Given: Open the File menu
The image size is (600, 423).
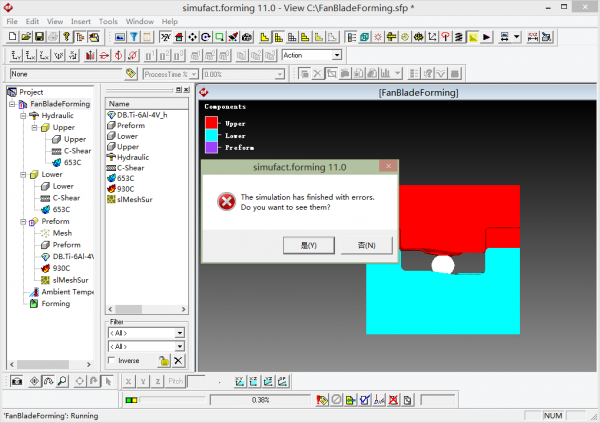Looking at the screenshot, I should (12, 21).
